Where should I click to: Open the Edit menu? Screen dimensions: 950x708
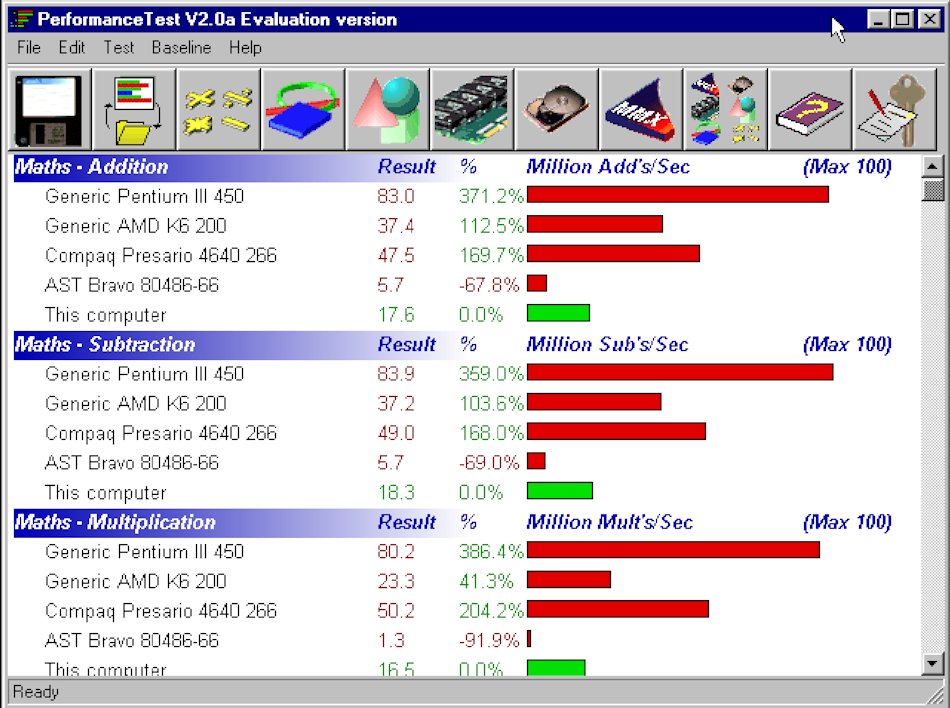click(x=71, y=47)
